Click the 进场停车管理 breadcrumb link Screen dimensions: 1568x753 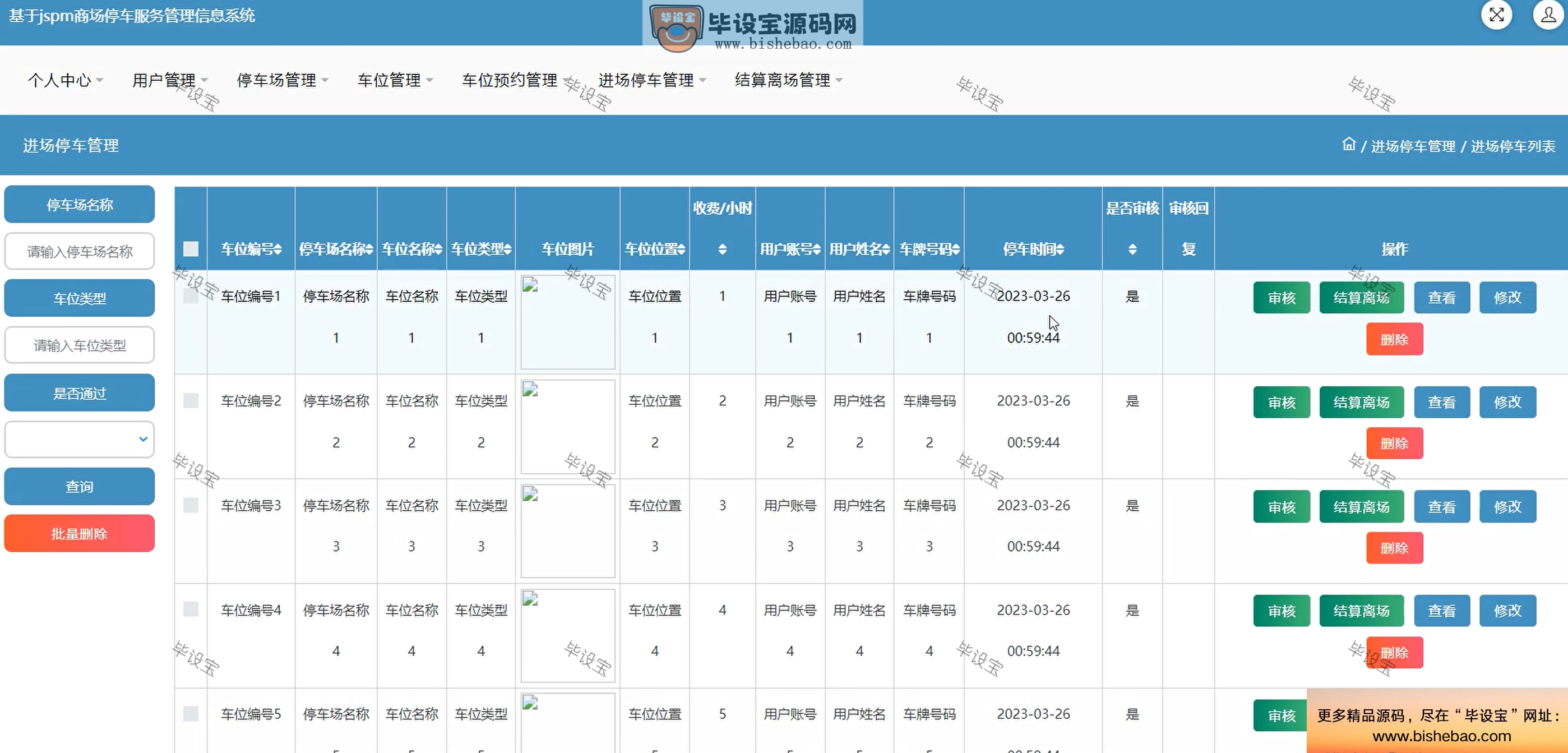[1413, 146]
